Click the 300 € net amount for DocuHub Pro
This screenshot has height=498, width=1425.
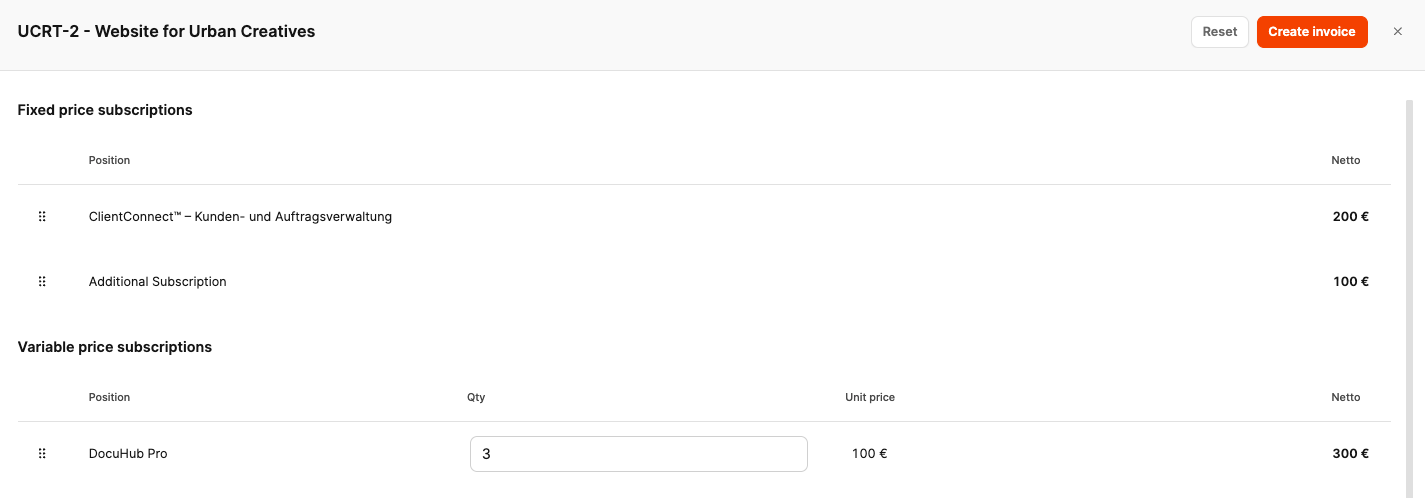pyautogui.click(x=1350, y=454)
